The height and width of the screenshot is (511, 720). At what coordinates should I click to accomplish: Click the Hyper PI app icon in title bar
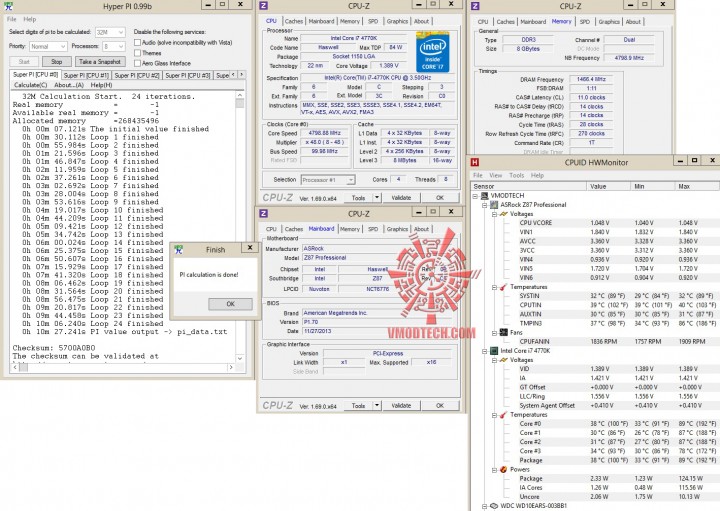8,6
